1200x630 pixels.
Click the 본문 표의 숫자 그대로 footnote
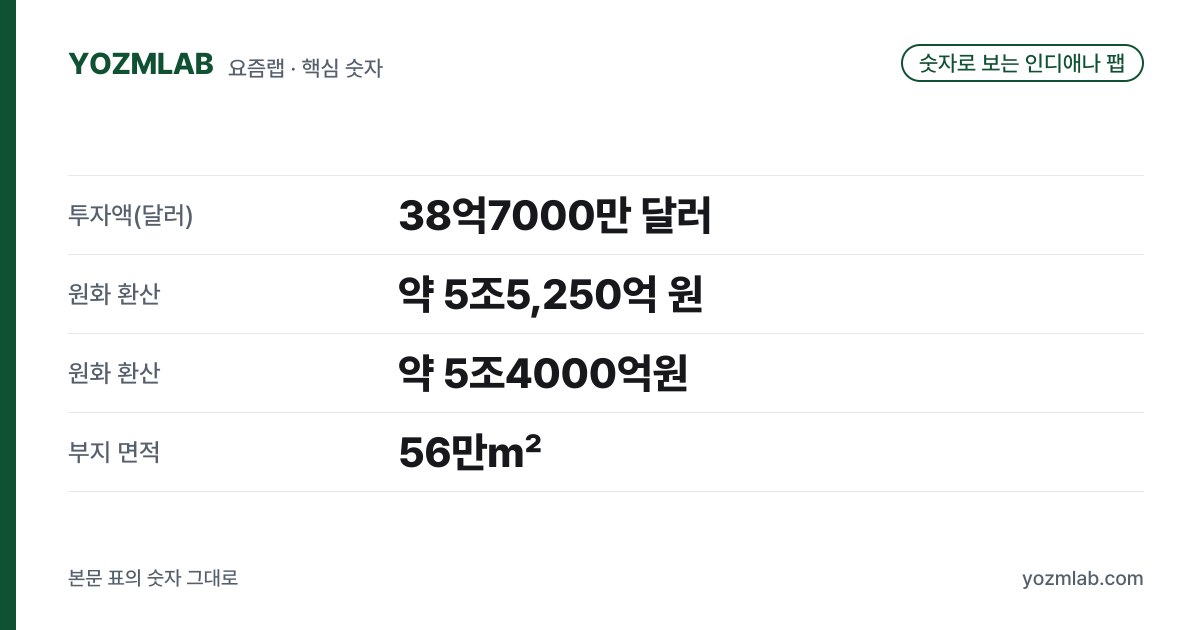tap(153, 578)
